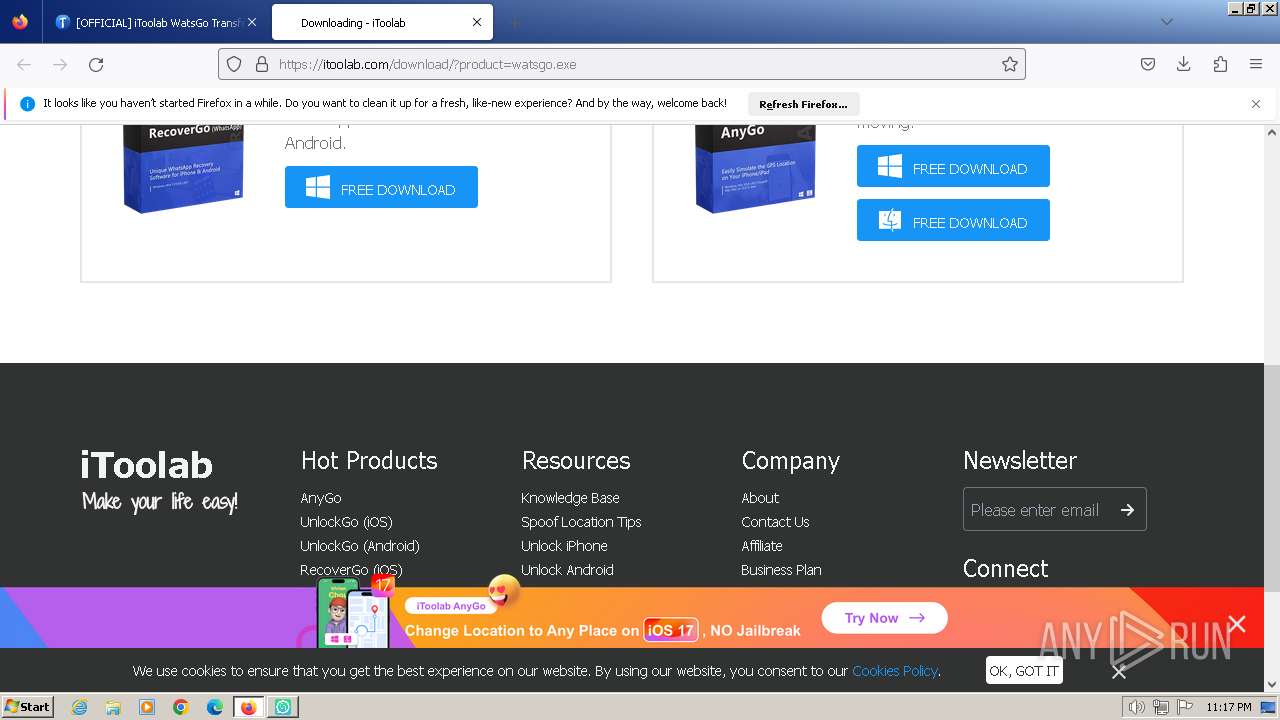The width and height of the screenshot is (1280, 720).
Task: Close the iToolab WatsGo tab
Action: coord(251,22)
